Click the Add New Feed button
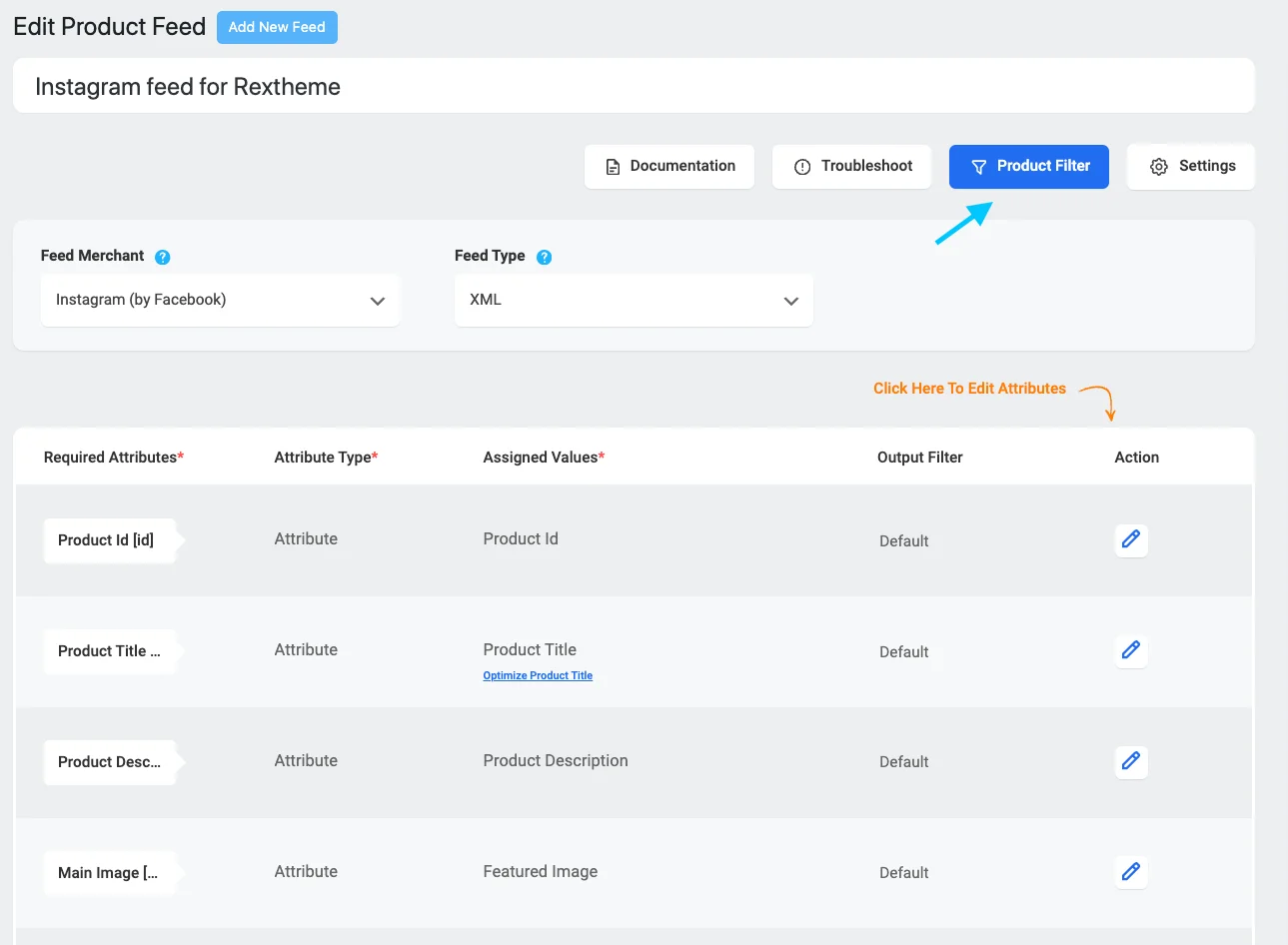This screenshot has width=1288, height=945. 277,27
